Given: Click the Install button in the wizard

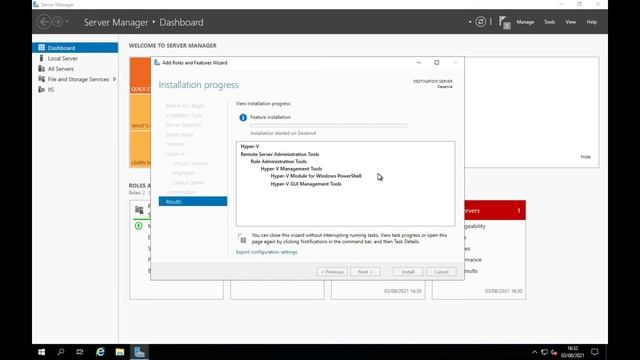Looking at the screenshot, I should (x=408, y=272).
